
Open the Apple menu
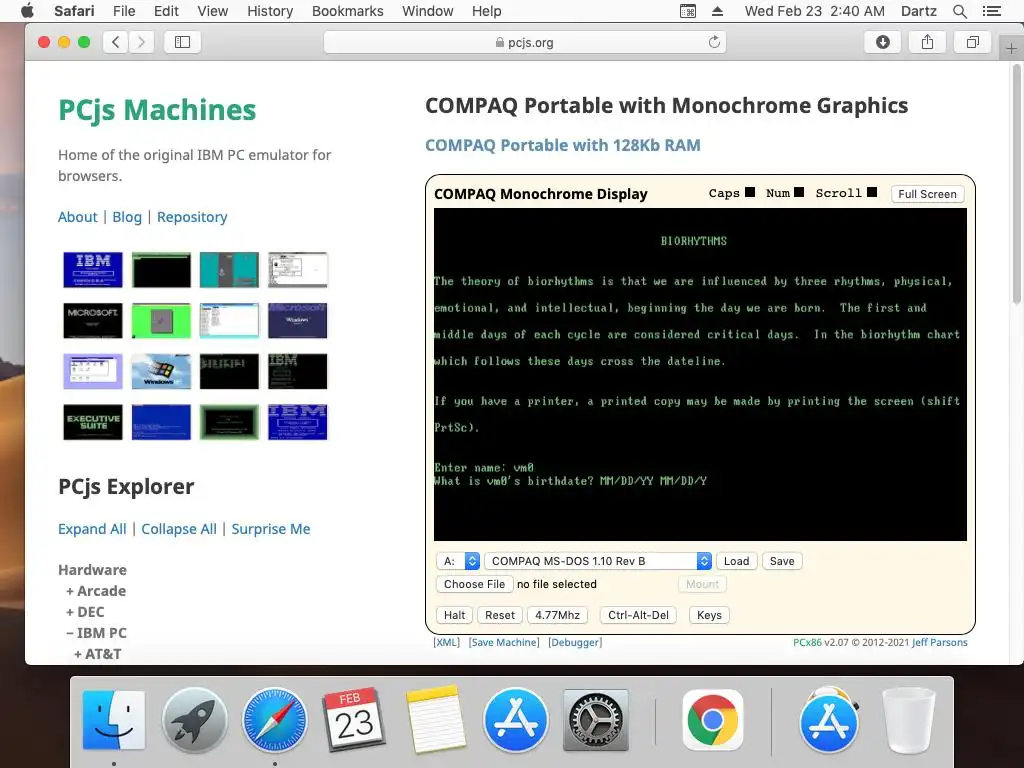click(x=27, y=11)
